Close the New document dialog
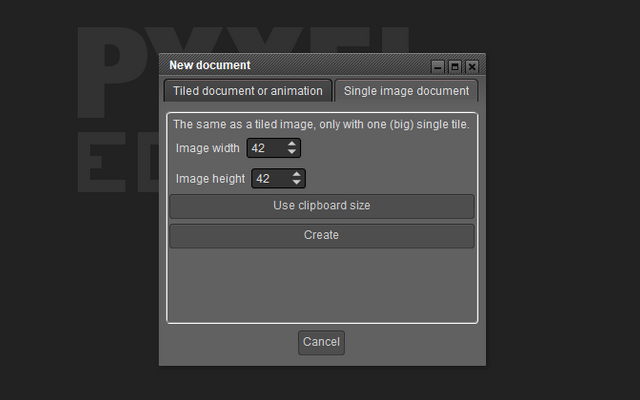This screenshot has width=640, height=400. pos(472,67)
